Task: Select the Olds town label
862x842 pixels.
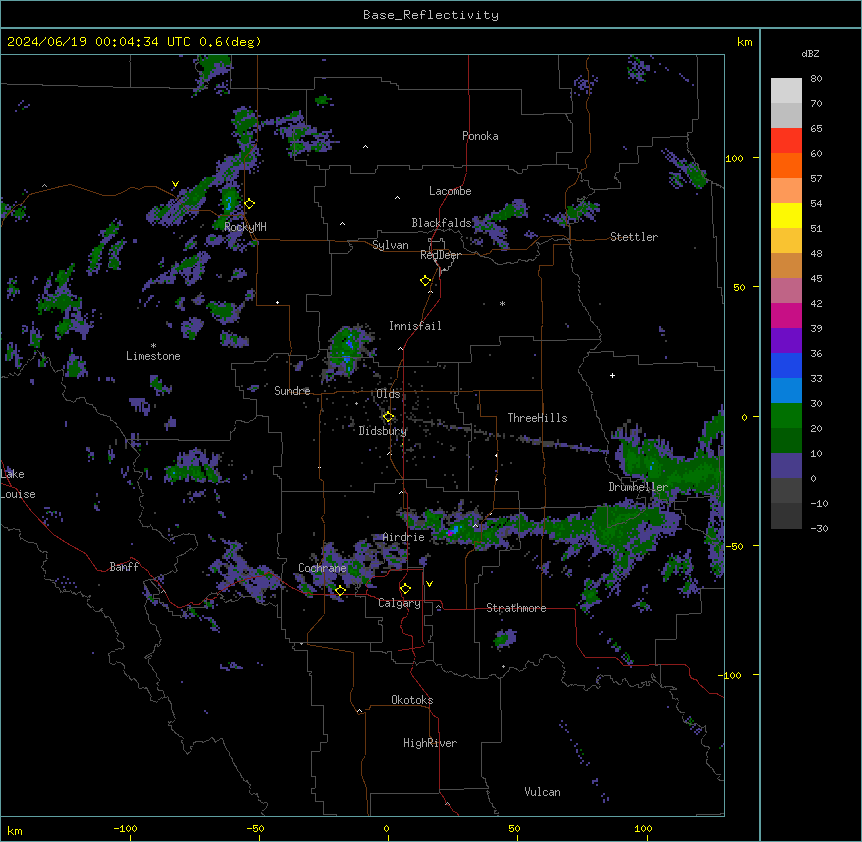Action: click(x=388, y=394)
